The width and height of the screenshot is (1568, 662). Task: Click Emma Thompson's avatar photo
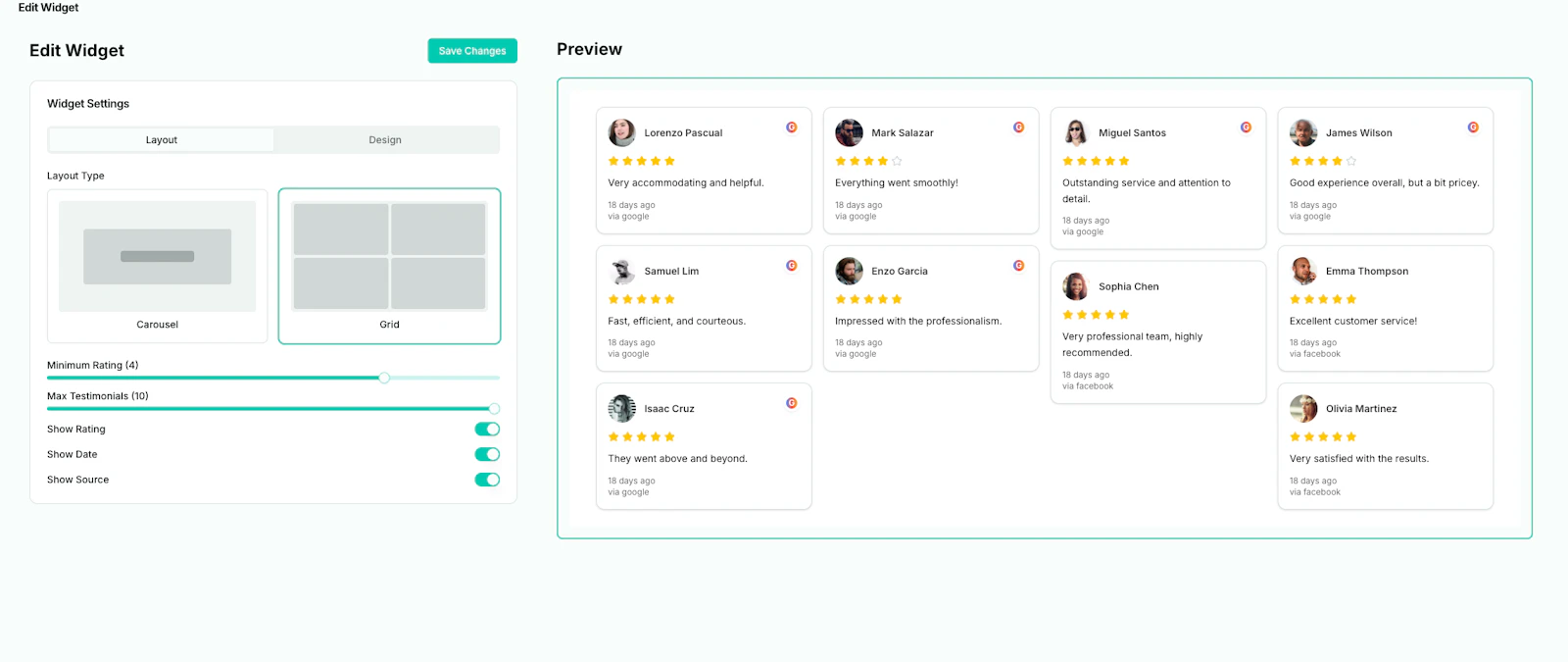(x=1303, y=271)
